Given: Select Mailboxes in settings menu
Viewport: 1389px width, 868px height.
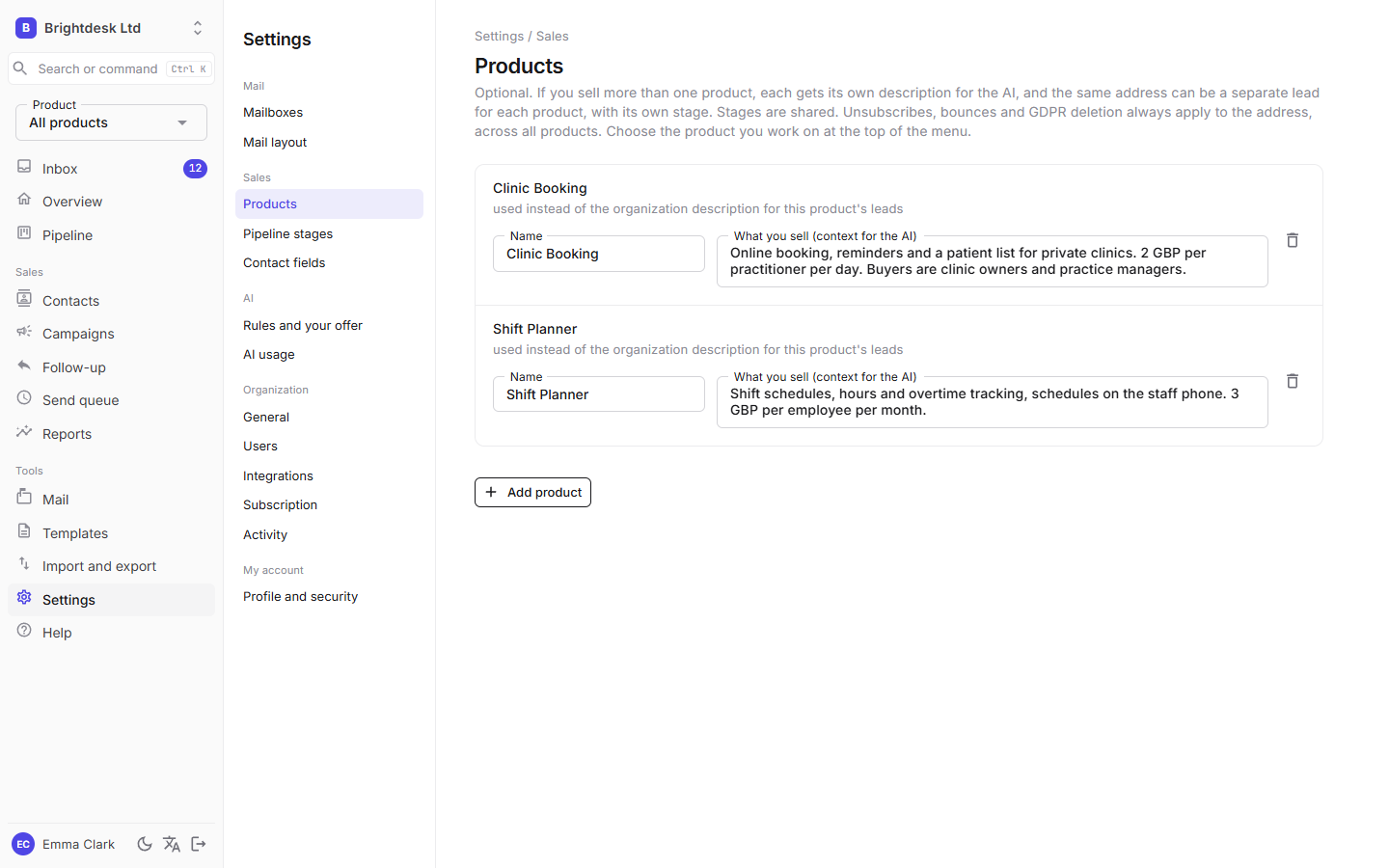Looking at the screenshot, I should click(329, 113).
